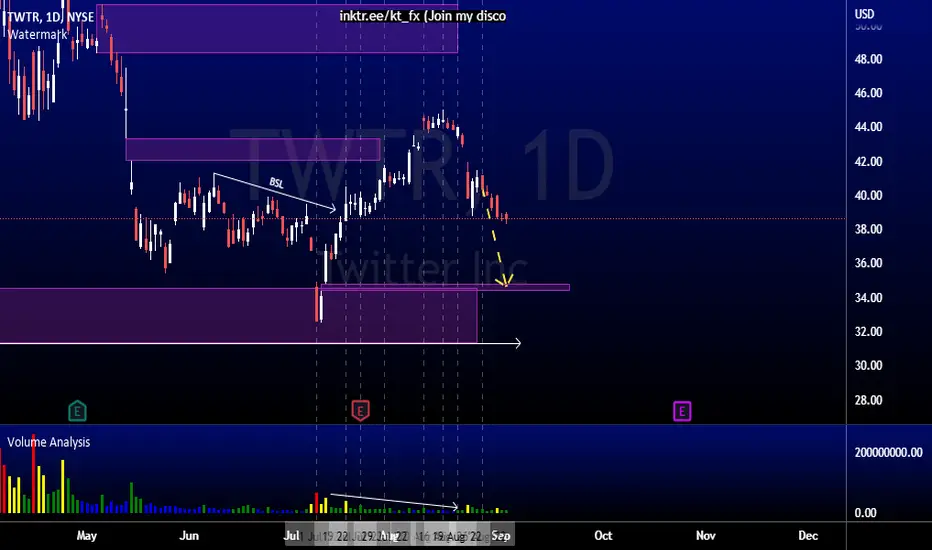Click the 42.00 price level on the axis
The width and height of the screenshot is (932, 550).
[x=868, y=161]
